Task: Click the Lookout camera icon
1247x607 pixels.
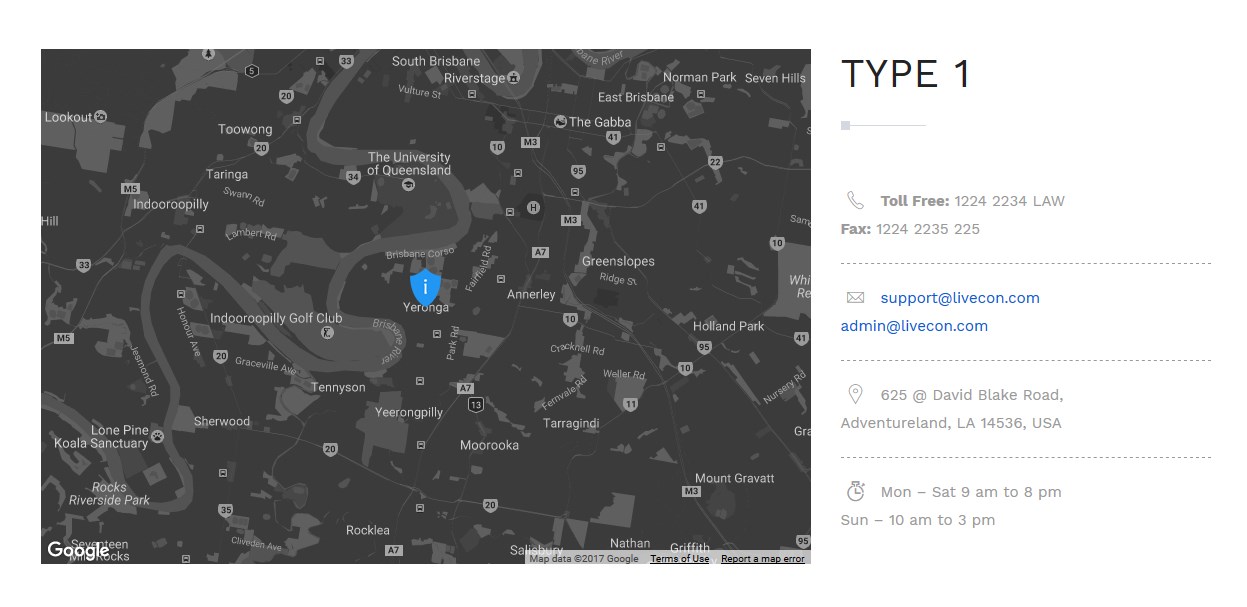Action: [101, 117]
